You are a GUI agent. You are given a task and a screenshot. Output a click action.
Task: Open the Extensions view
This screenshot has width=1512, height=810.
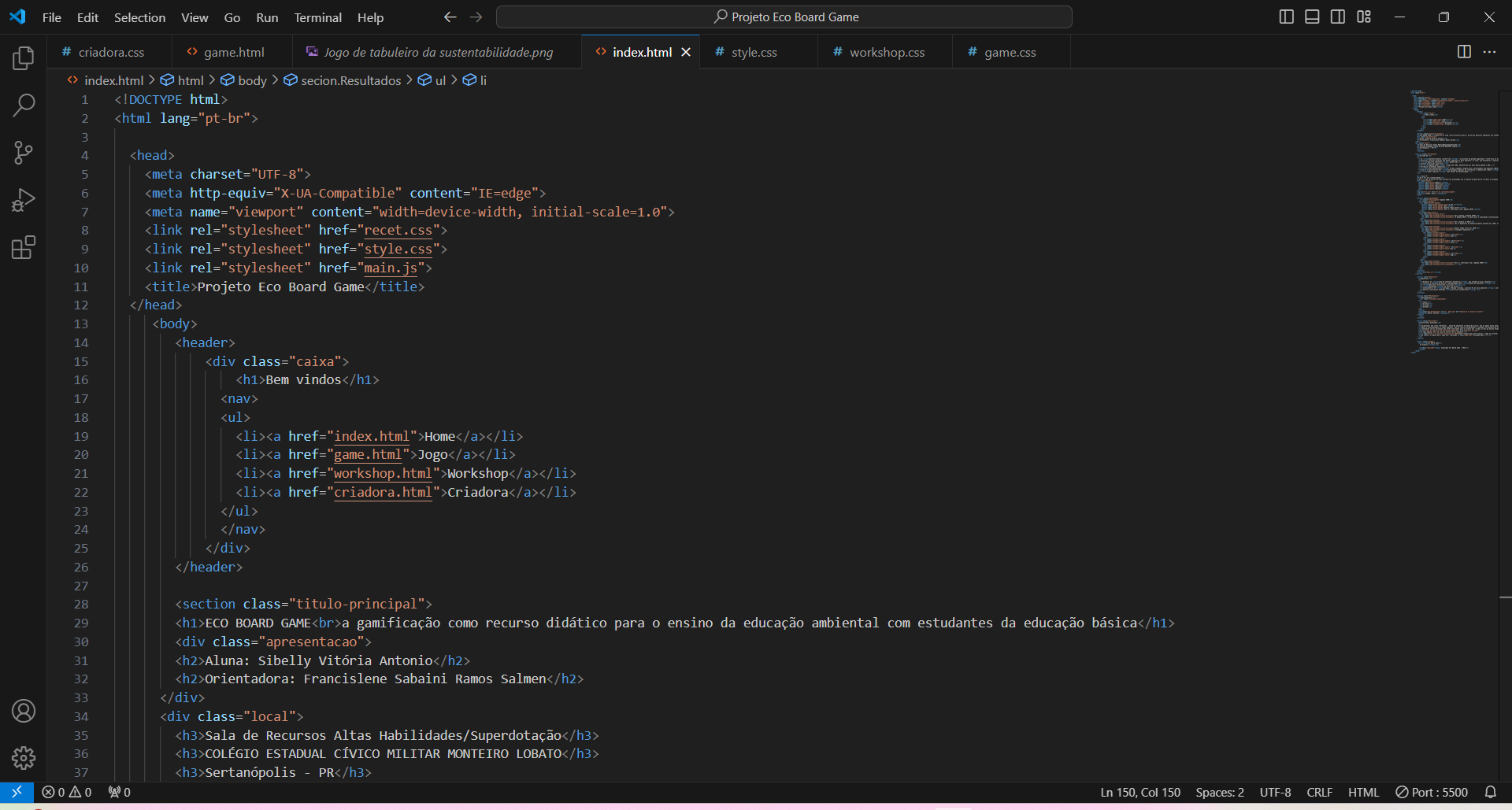(24, 247)
